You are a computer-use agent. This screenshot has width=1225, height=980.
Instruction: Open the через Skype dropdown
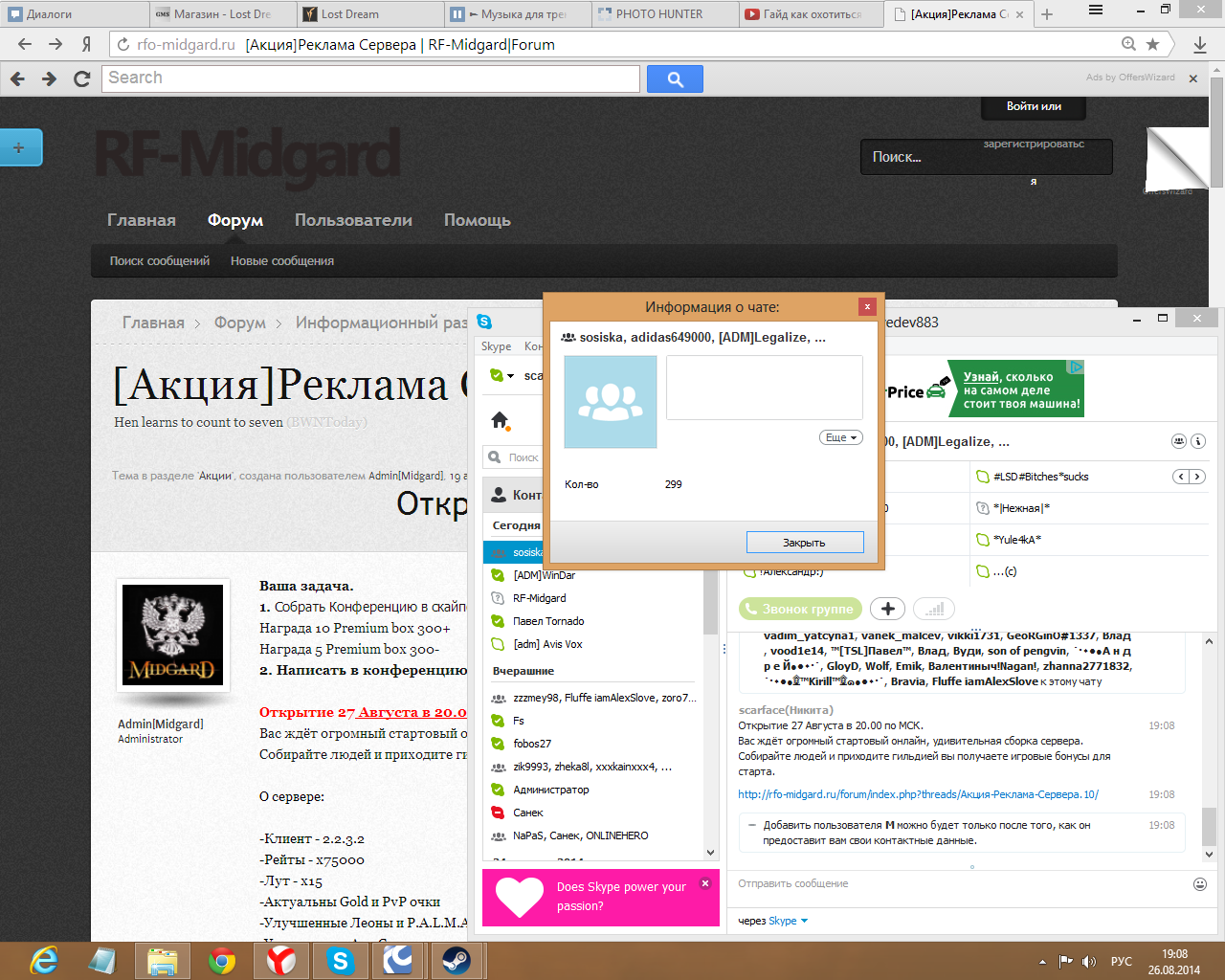point(773,921)
